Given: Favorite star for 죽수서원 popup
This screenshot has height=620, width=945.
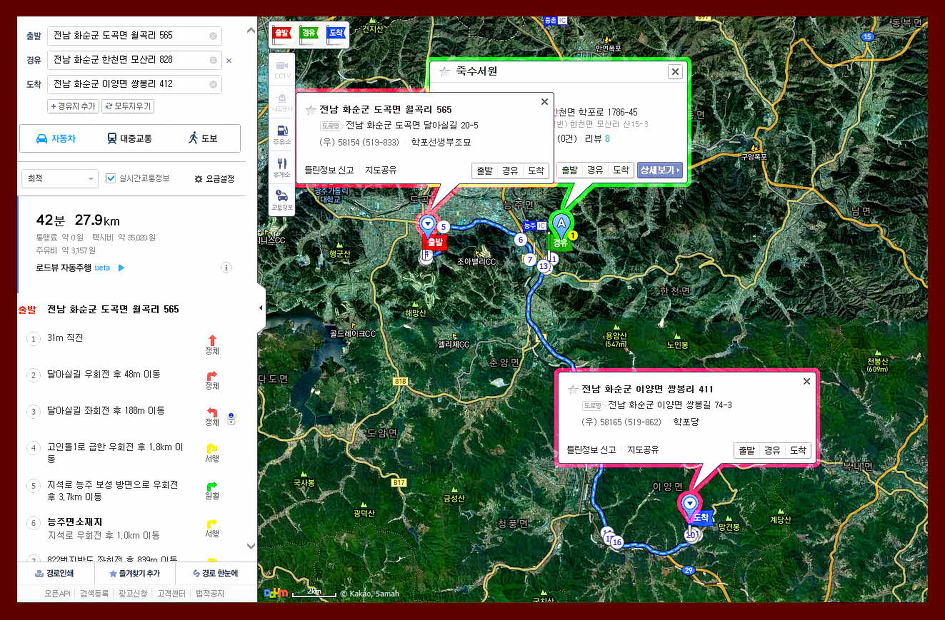Looking at the screenshot, I should tap(445, 72).
